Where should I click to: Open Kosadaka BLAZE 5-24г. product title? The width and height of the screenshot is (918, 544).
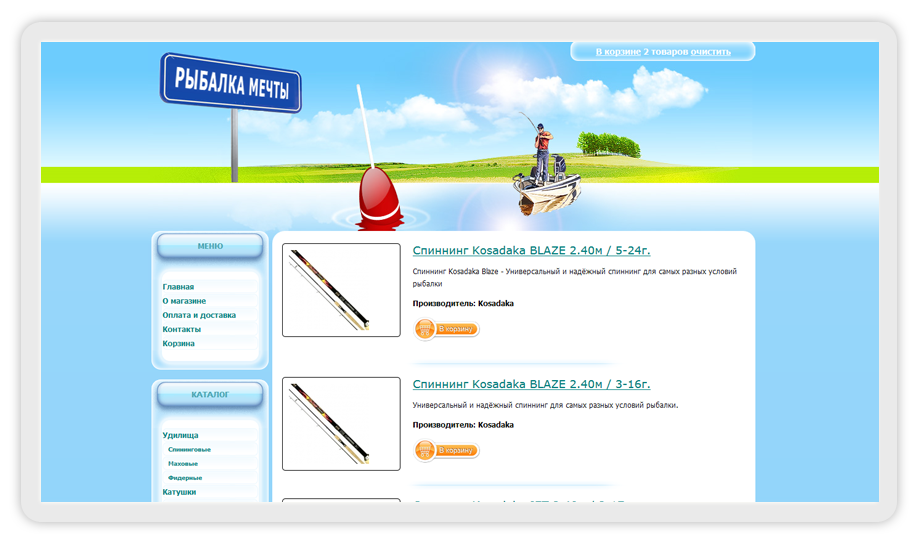pyautogui.click(x=531, y=250)
